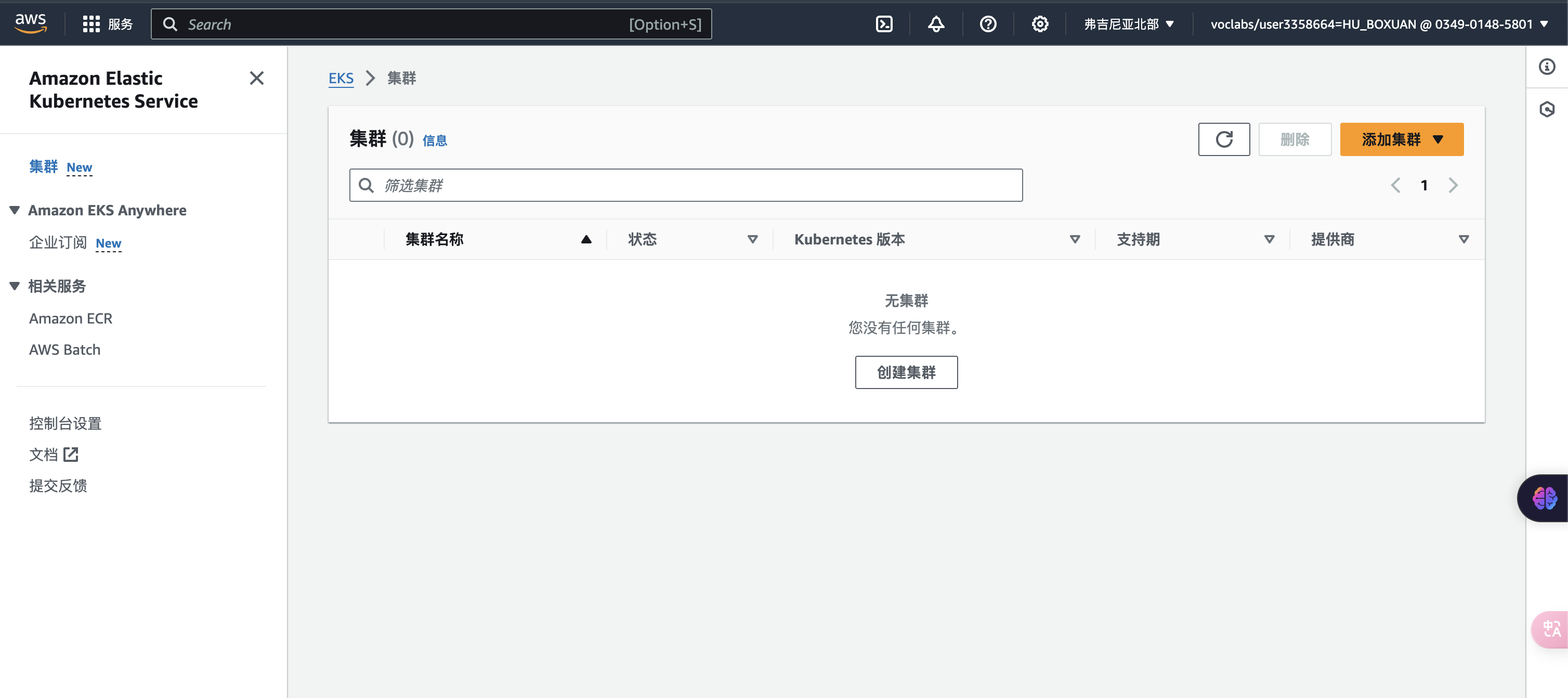Click the EKS breadcrumb link
Viewport: 1568px width, 698px height.
pyautogui.click(x=341, y=78)
